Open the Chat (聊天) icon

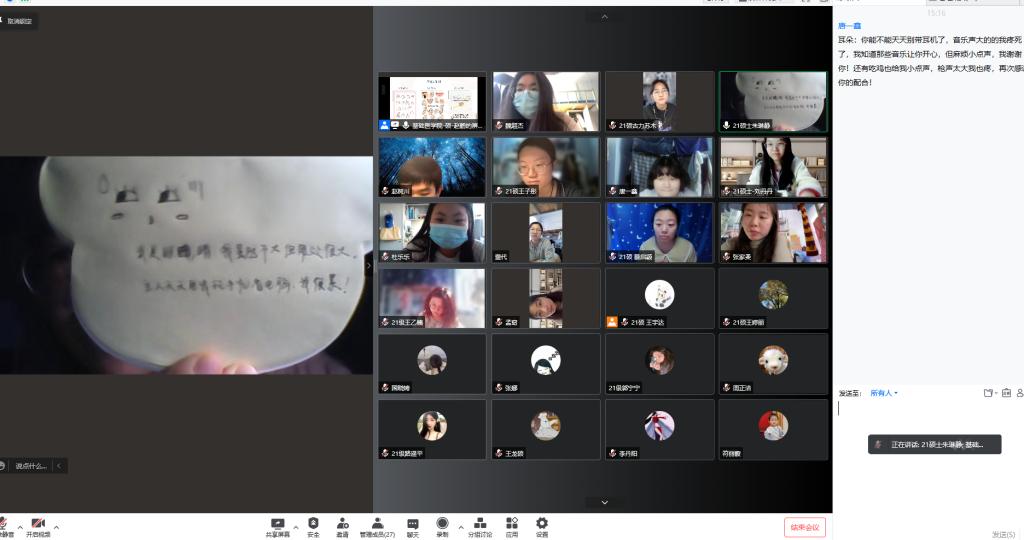(413, 524)
